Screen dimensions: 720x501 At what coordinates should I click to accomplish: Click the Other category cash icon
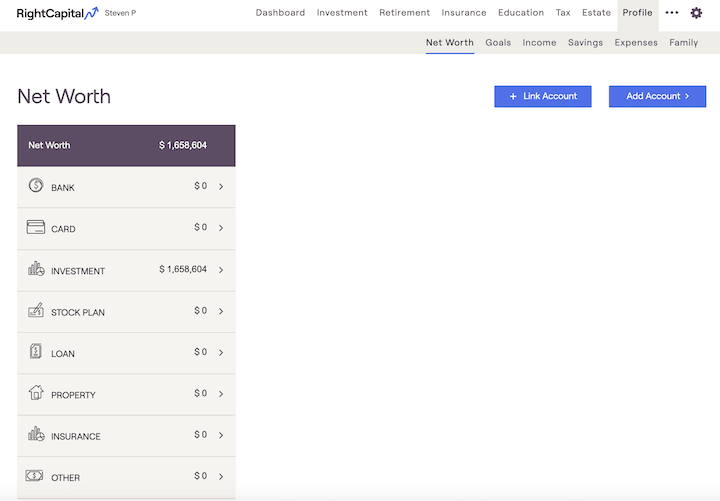(36, 476)
